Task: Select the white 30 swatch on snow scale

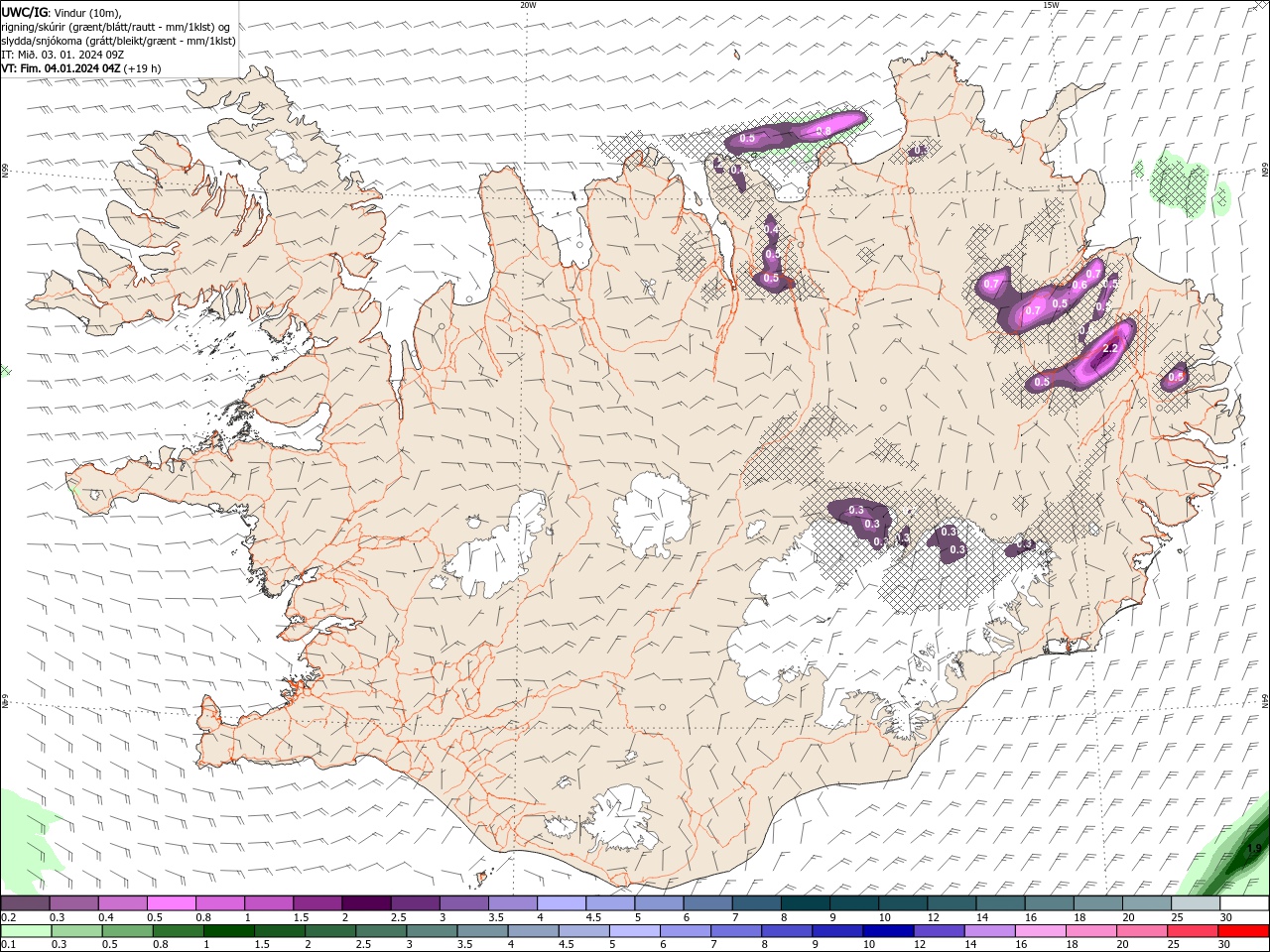Action: pyautogui.click(x=1244, y=902)
